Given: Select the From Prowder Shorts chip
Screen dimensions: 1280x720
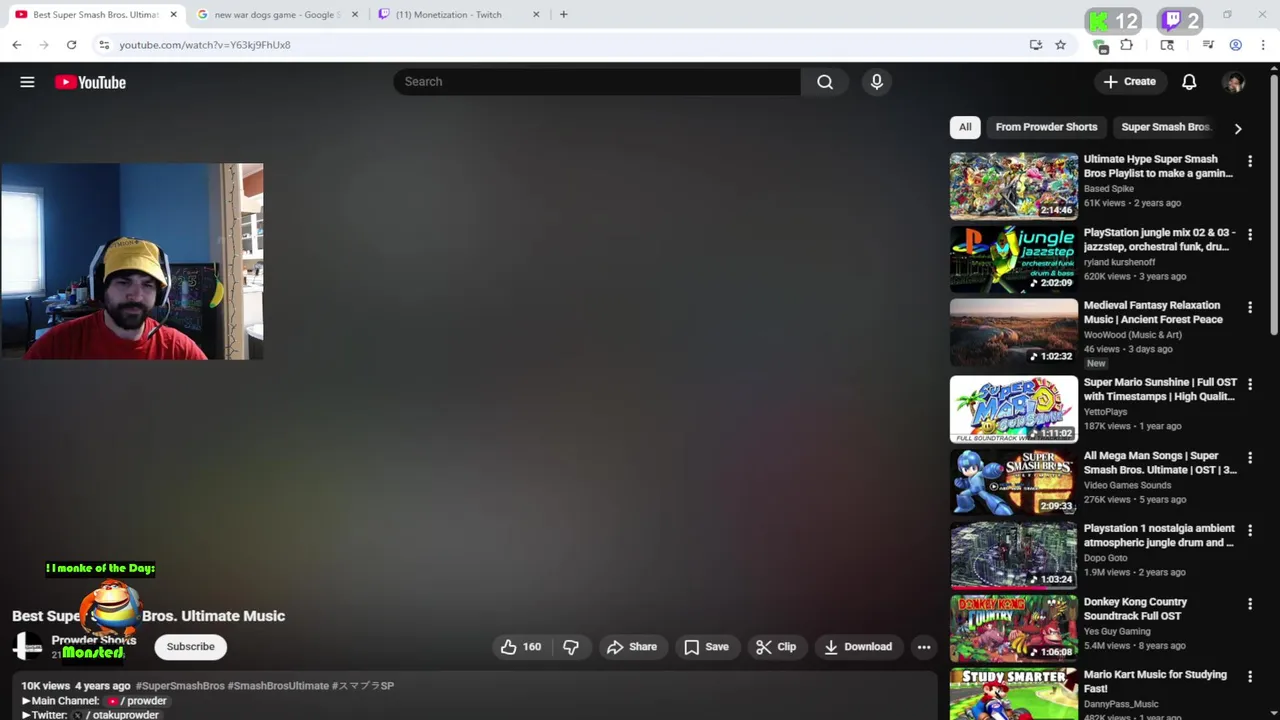Looking at the screenshot, I should [1046, 127].
